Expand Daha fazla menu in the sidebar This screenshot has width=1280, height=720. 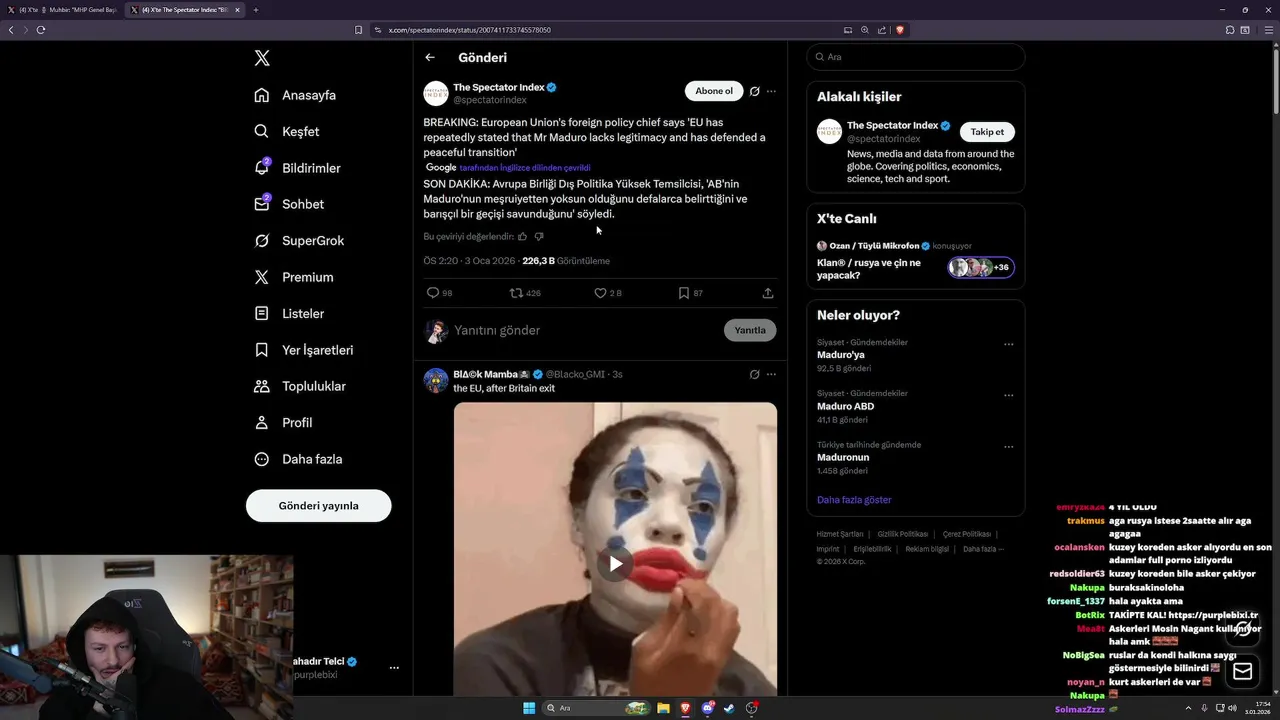[x=298, y=459]
